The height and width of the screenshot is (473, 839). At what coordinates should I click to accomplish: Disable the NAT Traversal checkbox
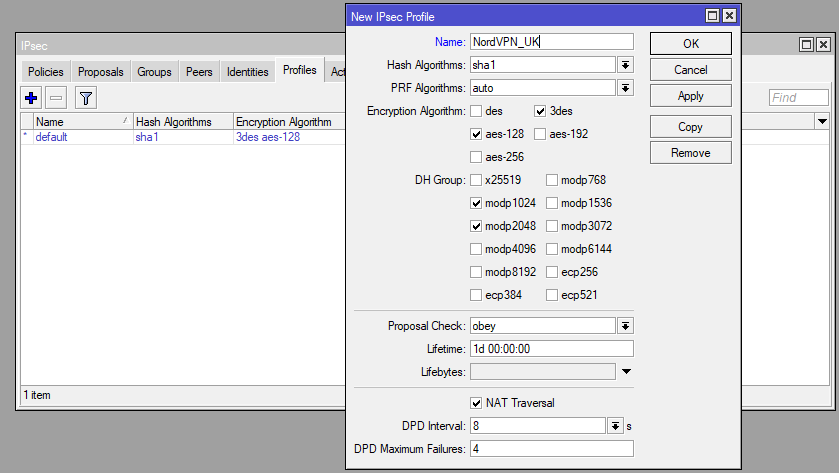tap(476, 403)
